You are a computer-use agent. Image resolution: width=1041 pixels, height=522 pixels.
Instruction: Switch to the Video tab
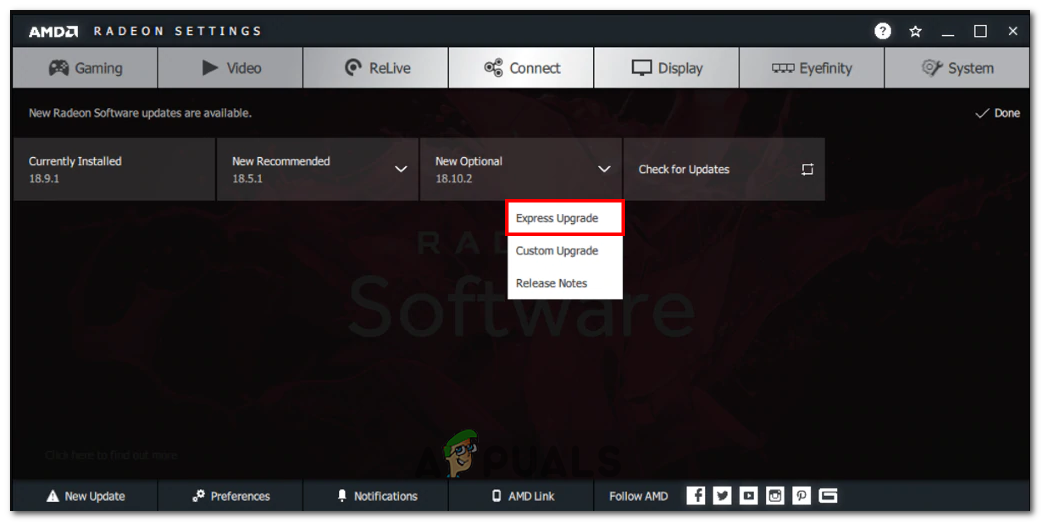(230, 68)
